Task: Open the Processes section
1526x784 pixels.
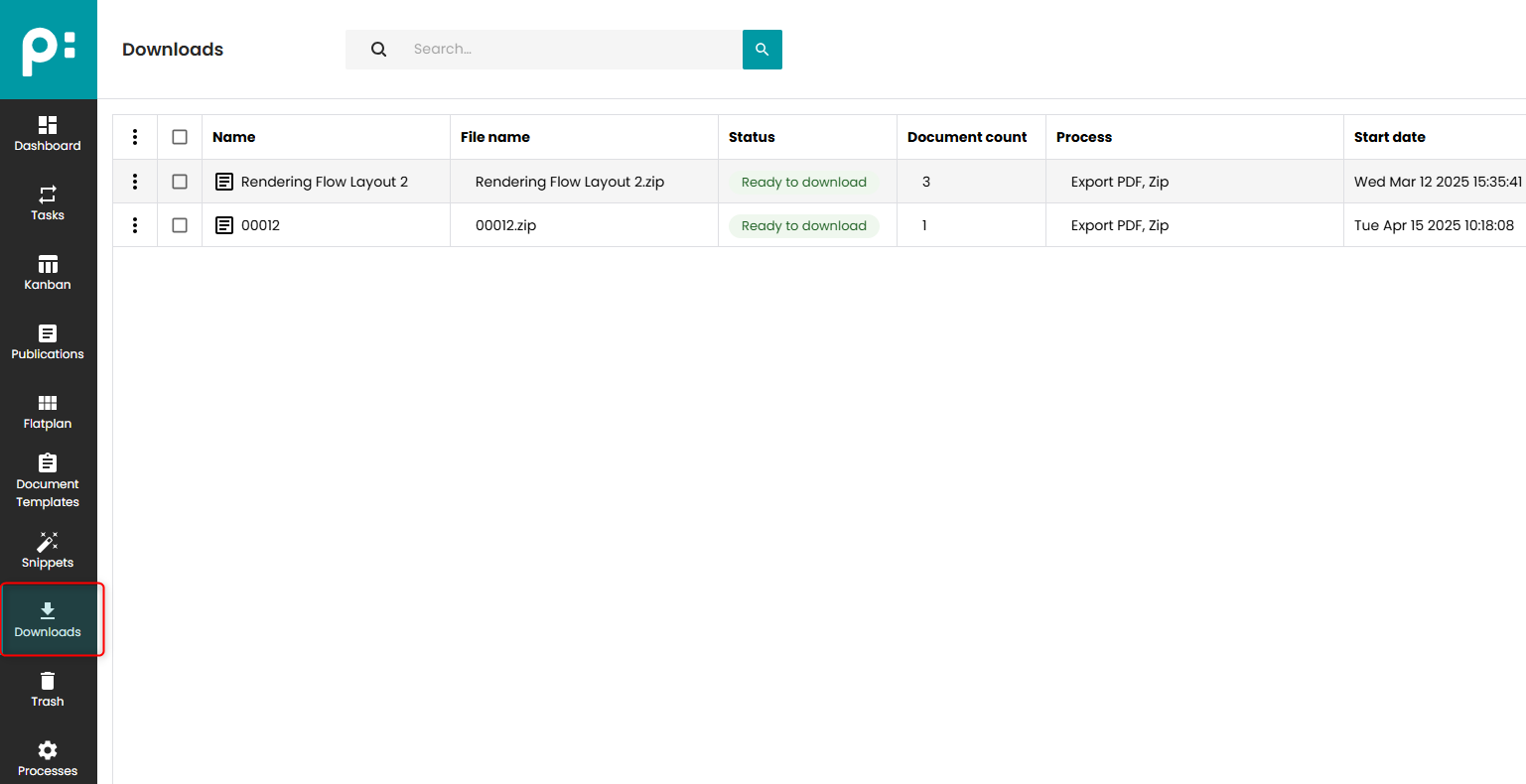Action: (x=47, y=757)
